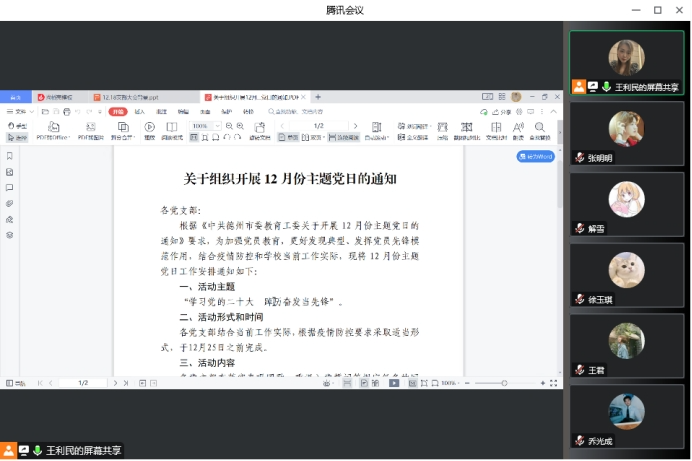The height and width of the screenshot is (461, 692).
Task: Open the 100% zoom level dropdown
Action: point(204,126)
